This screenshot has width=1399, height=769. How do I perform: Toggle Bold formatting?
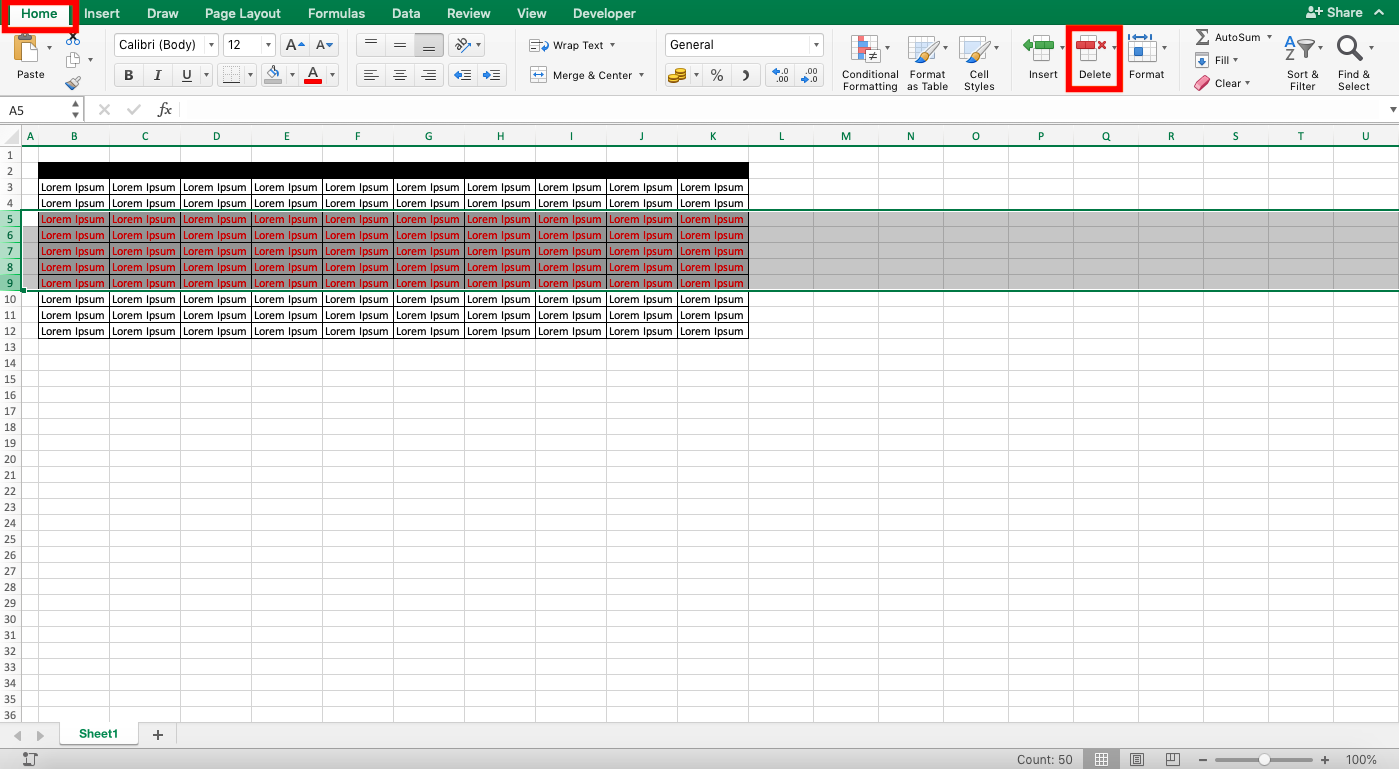(x=129, y=75)
